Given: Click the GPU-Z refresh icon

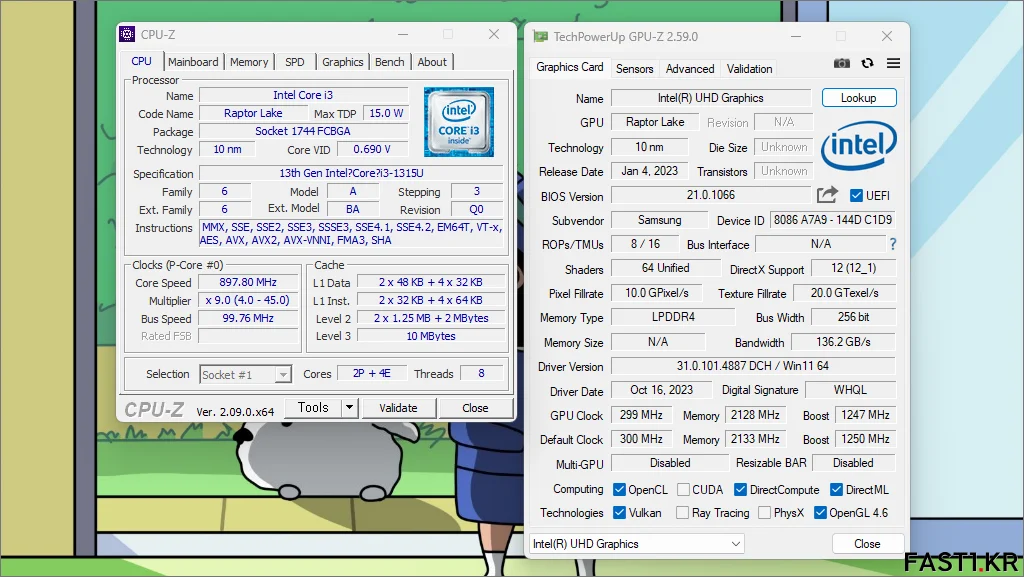Looking at the screenshot, I should click(867, 63).
